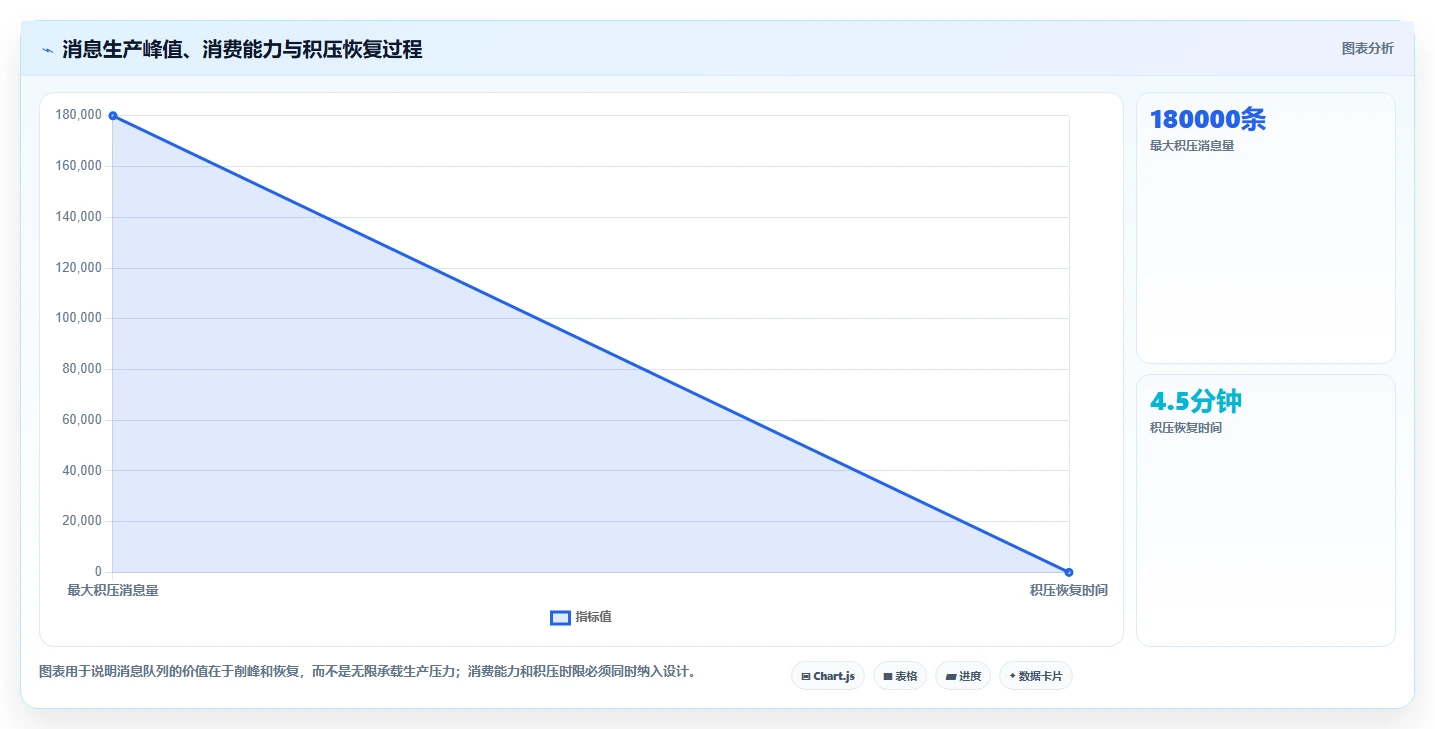Click the y-axis tick label 160,000
Image resolution: width=1435 pixels, height=729 pixels.
point(79,166)
